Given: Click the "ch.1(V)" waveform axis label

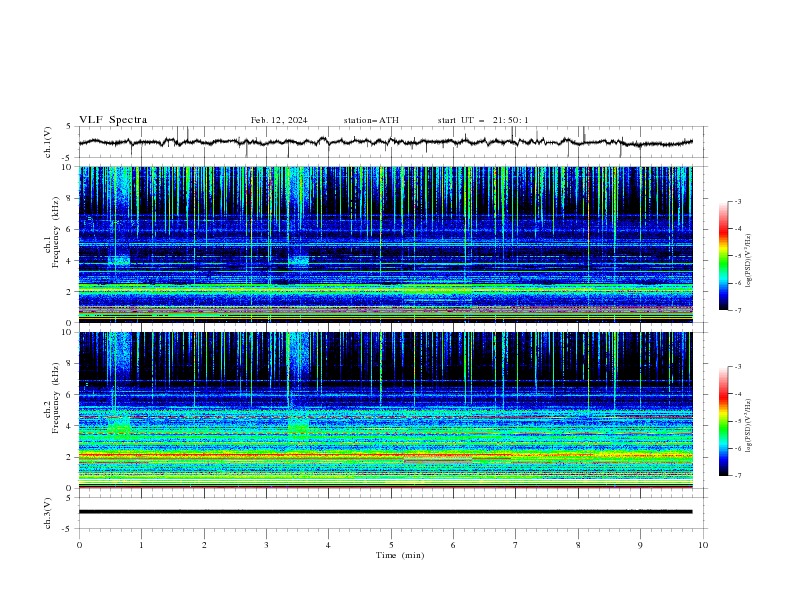Looking at the screenshot, I should pyautogui.click(x=48, y=142).
